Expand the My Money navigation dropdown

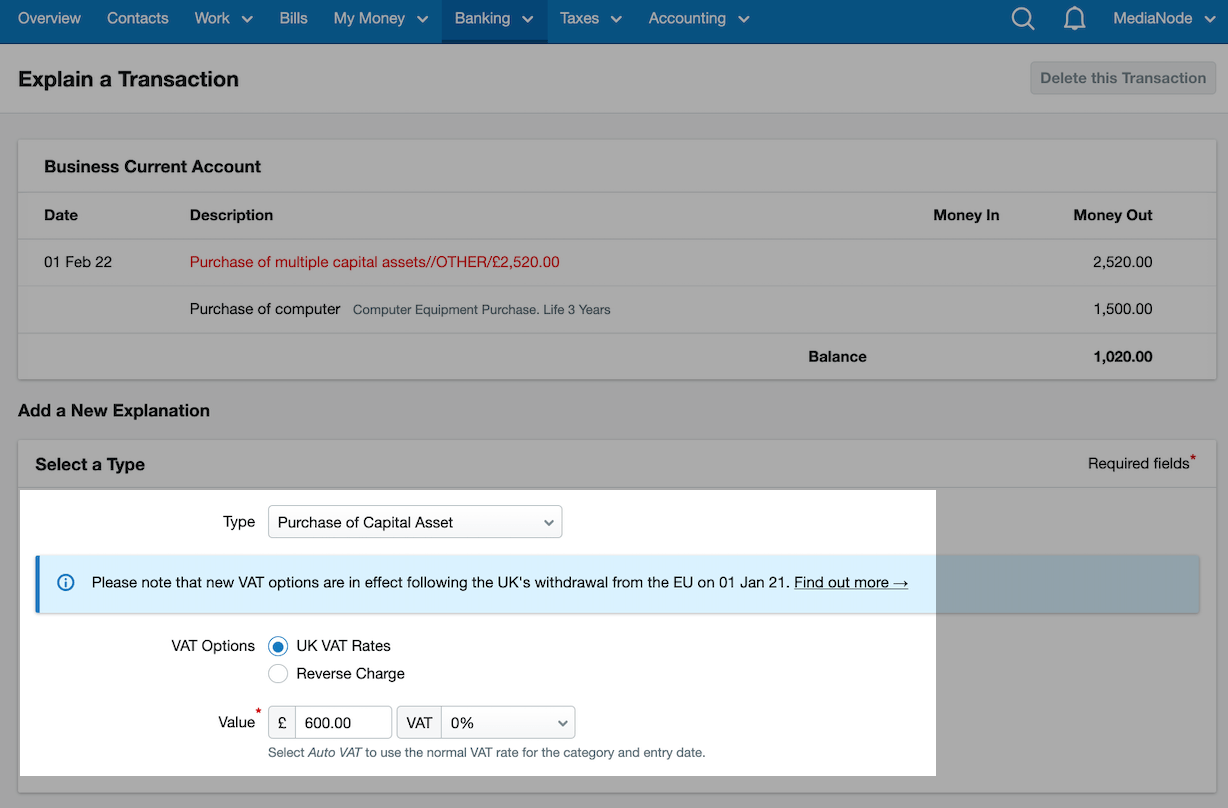(x=379, y=18)
